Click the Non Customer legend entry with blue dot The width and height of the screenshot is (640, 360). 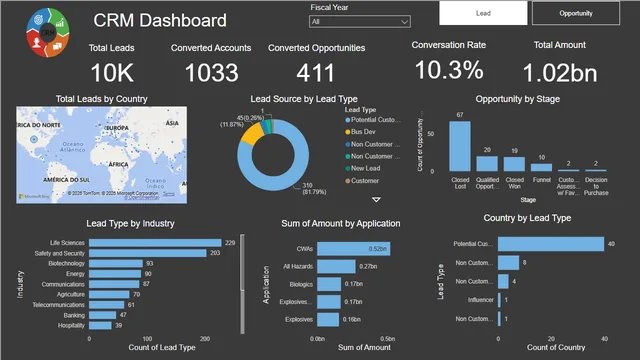click(373, 144)
